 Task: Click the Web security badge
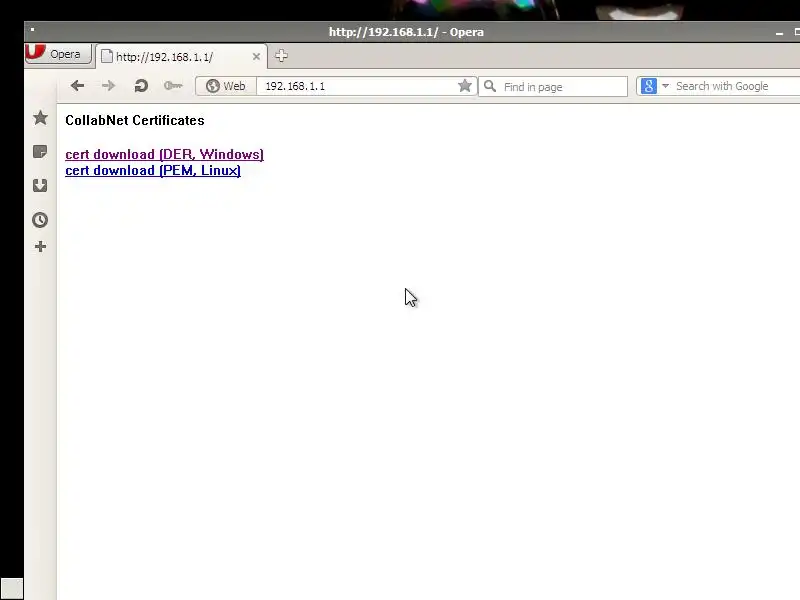tap(226, 86)
